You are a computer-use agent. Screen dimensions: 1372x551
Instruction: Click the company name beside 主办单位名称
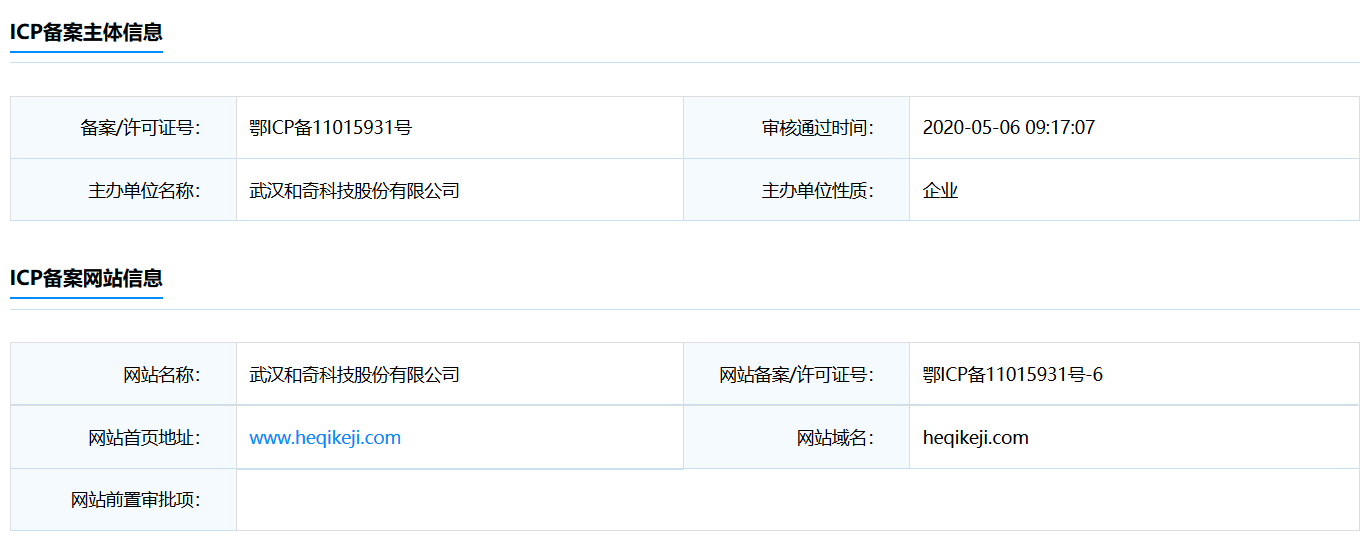click(x=354, y=190)
